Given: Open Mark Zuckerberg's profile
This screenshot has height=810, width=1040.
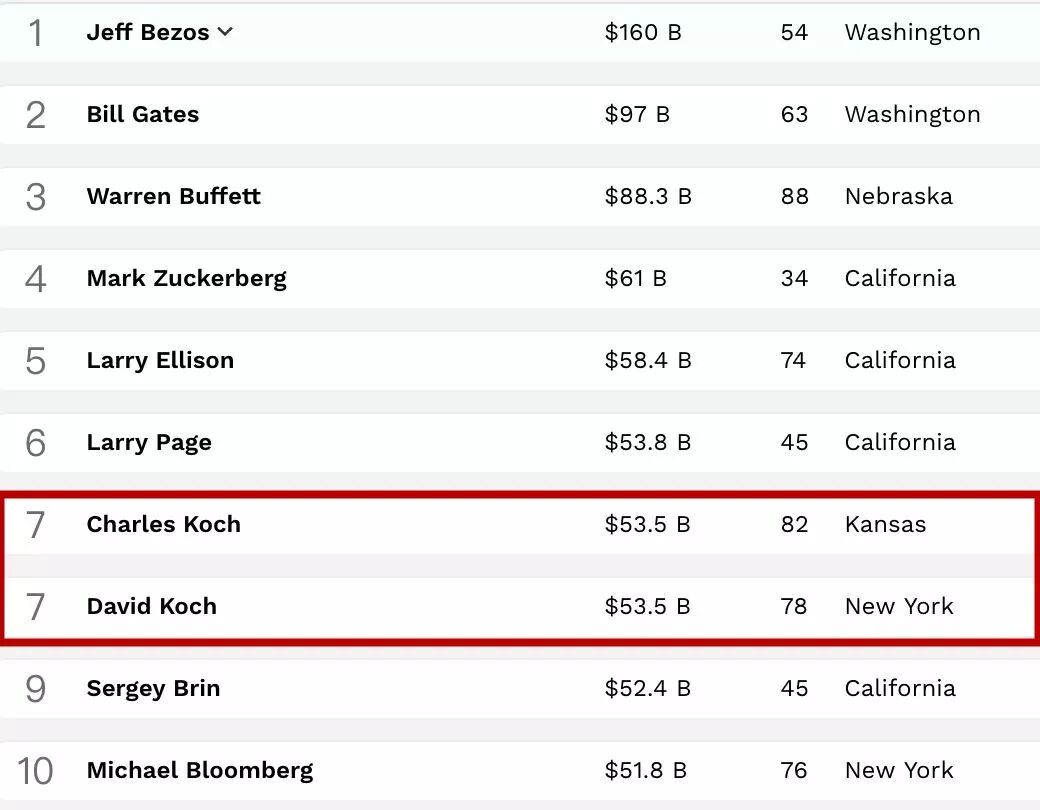Looking at the screenshot, I should pos(186,278).
